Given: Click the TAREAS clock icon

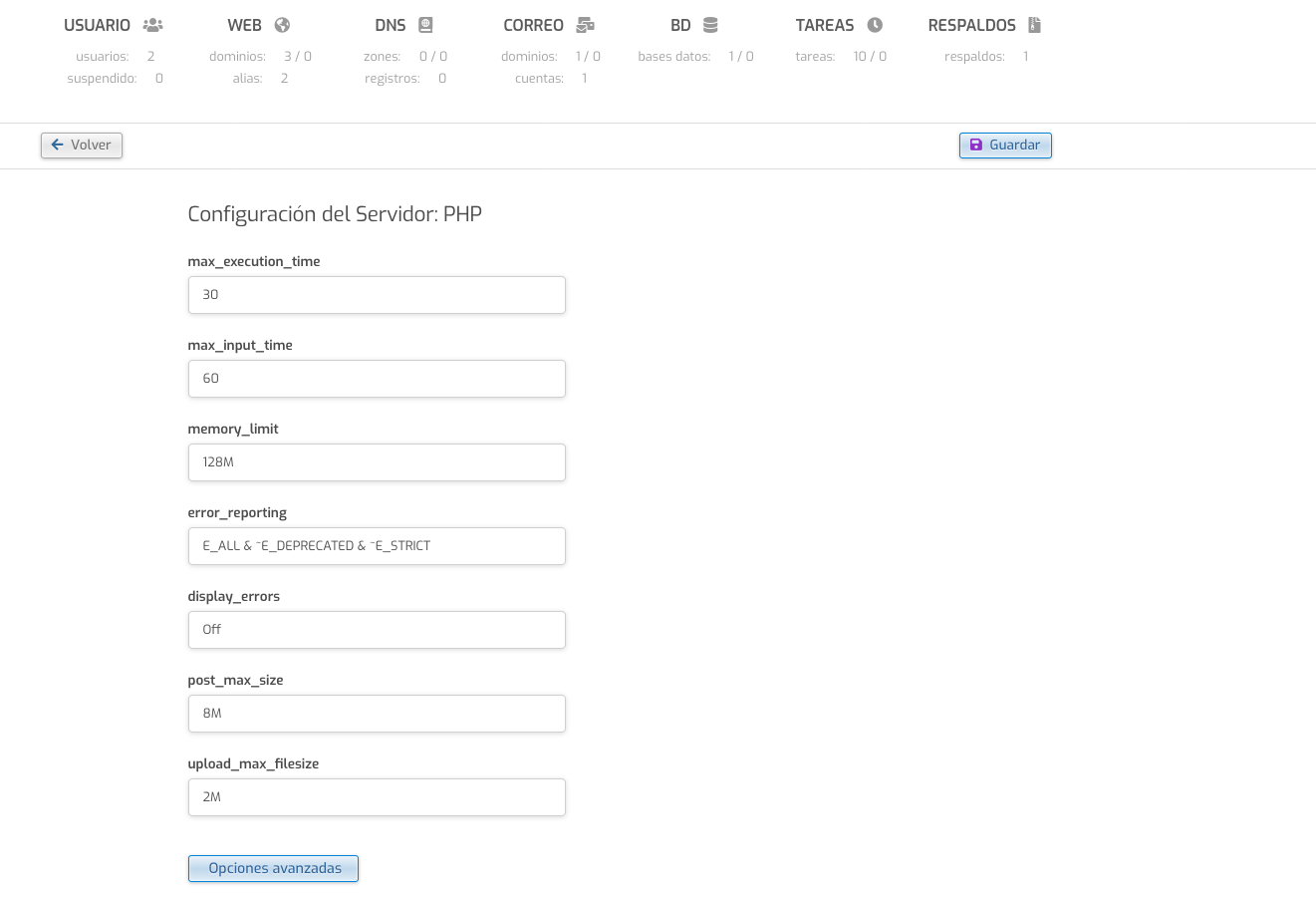Looking at the screenshot, I should click(875, 25).
